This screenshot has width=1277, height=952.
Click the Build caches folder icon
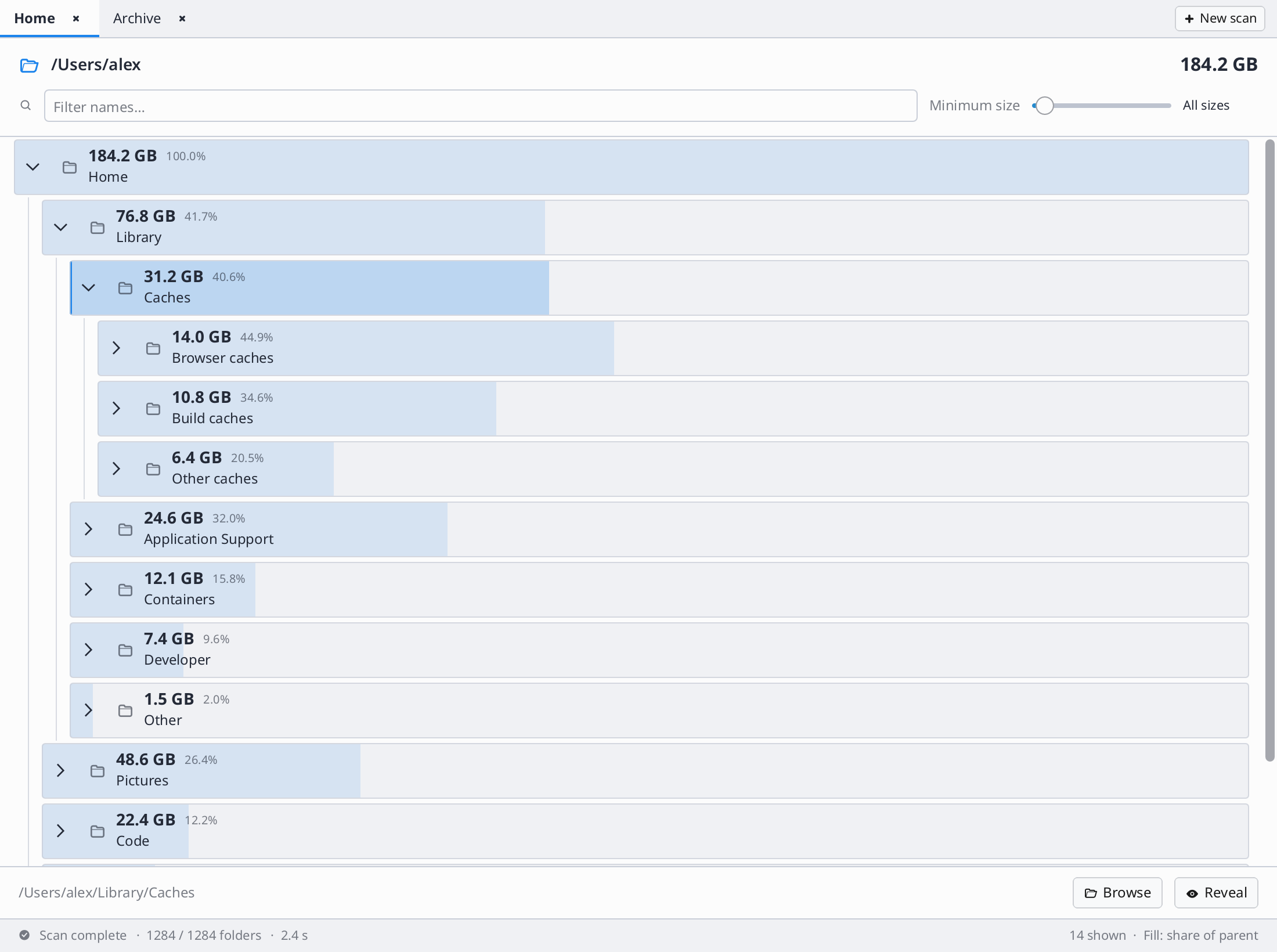pos(153,409)
